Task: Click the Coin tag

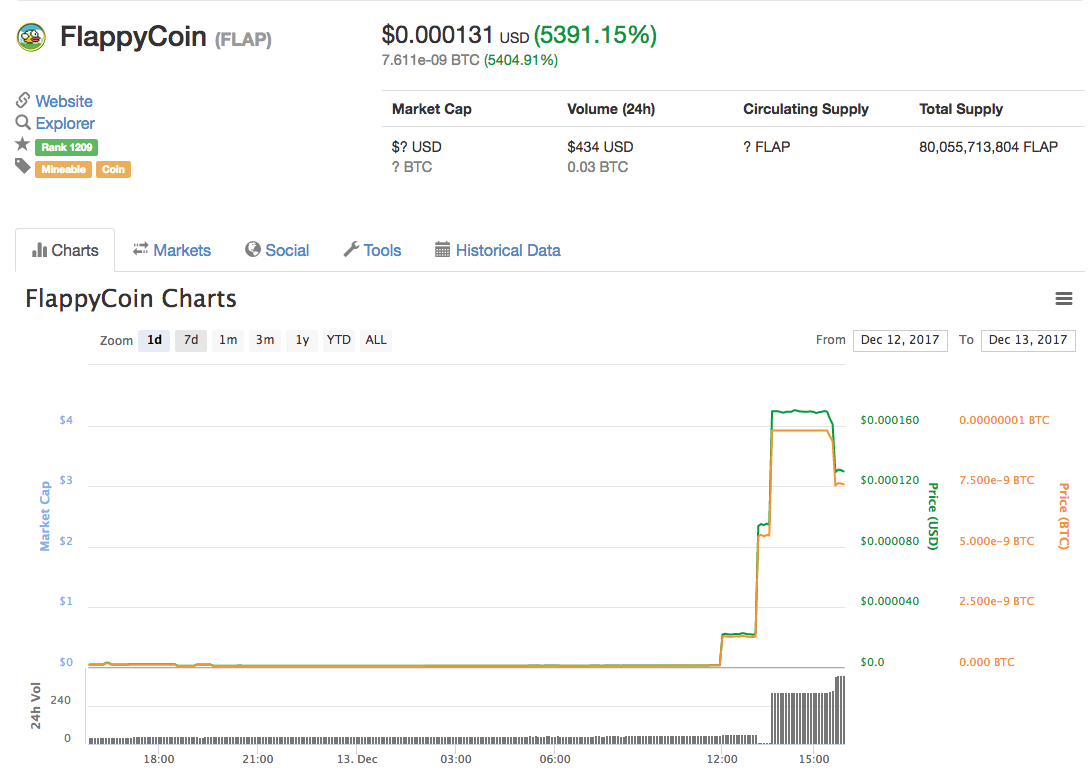Action: click(114, 169)
